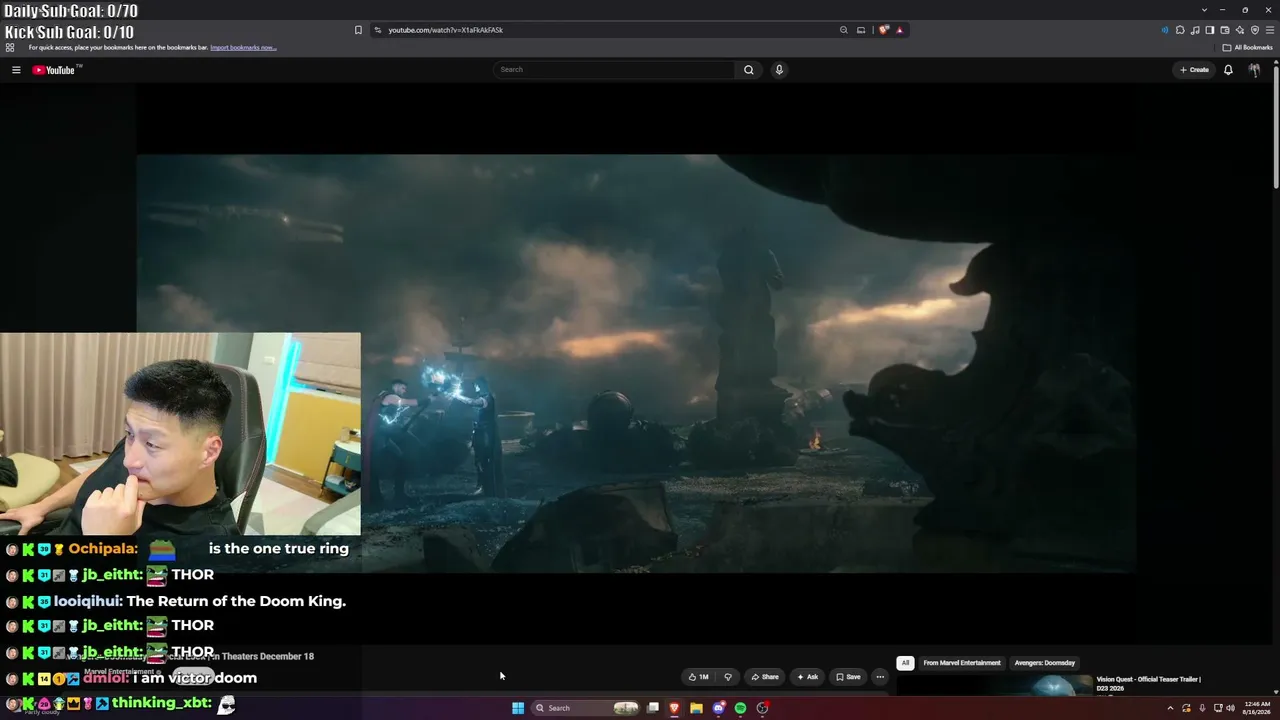Open the taskbar clock and date
This screenshot has height=720, width=1280.
[1258, 708]
